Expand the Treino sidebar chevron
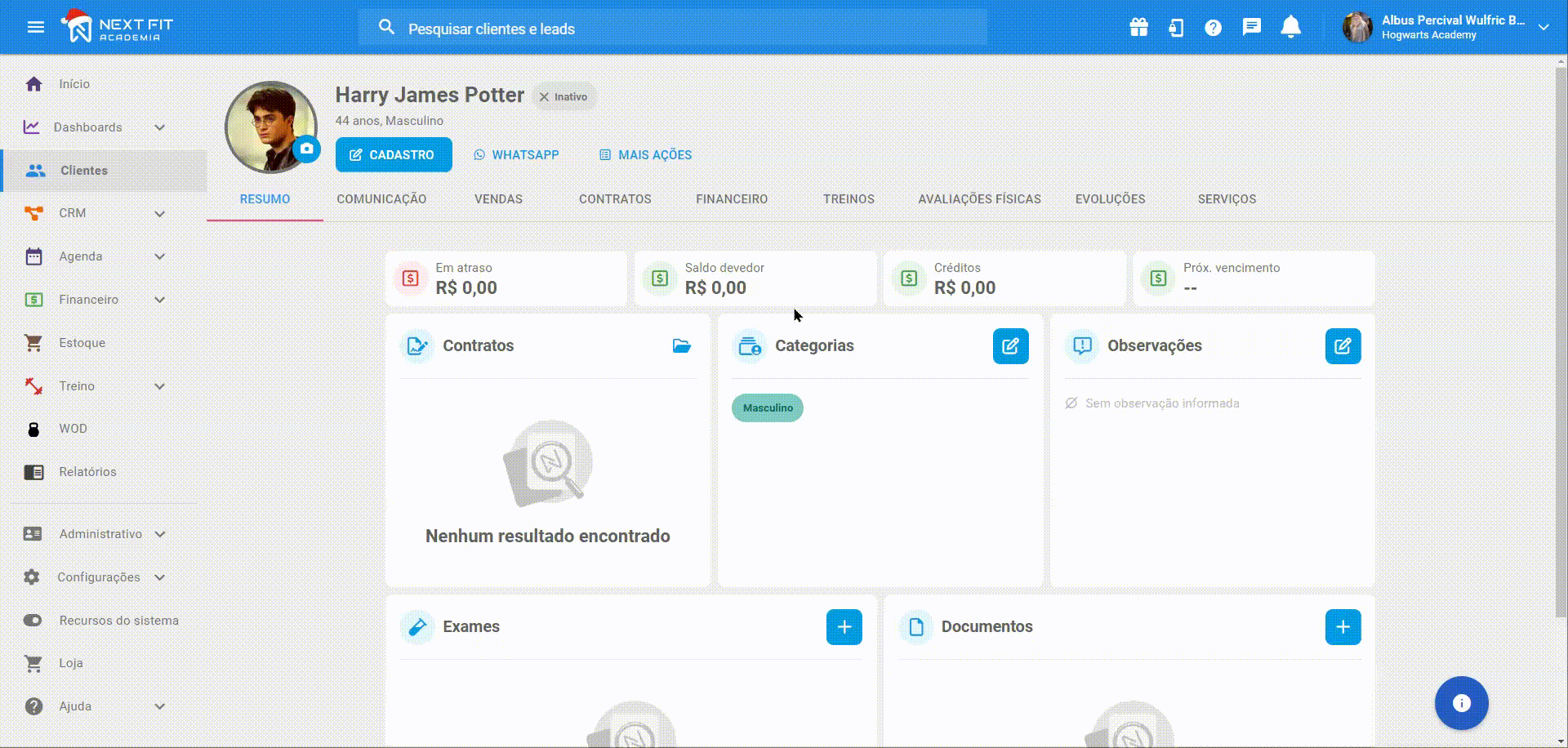 click(x=160, y=386)
